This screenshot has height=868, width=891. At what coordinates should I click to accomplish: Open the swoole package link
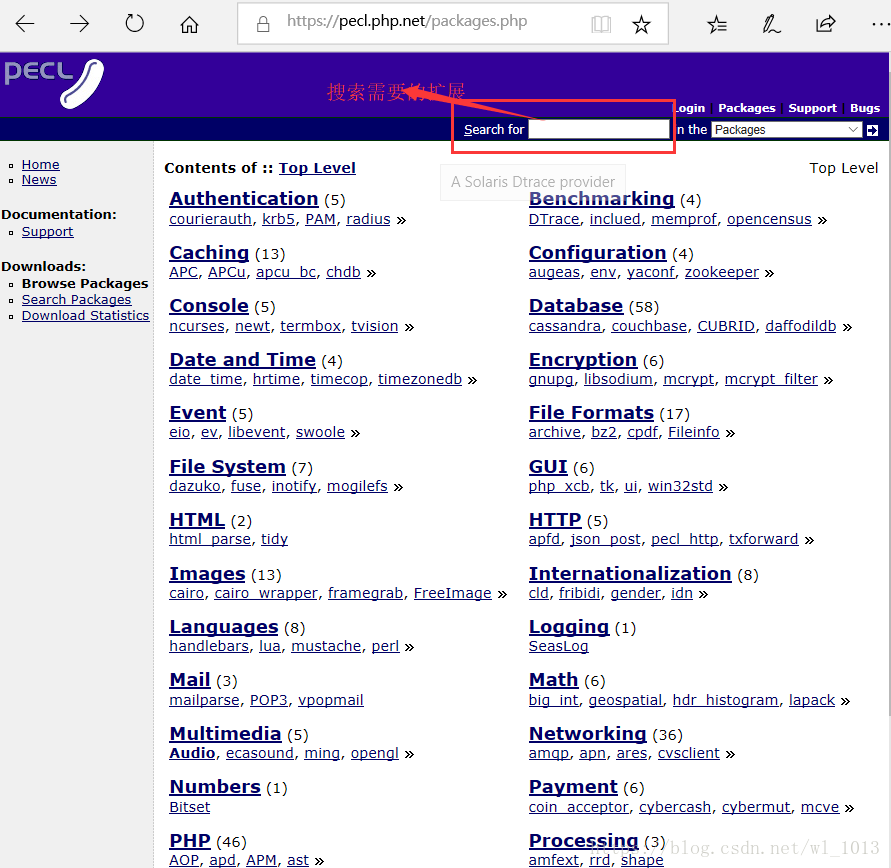320,432
